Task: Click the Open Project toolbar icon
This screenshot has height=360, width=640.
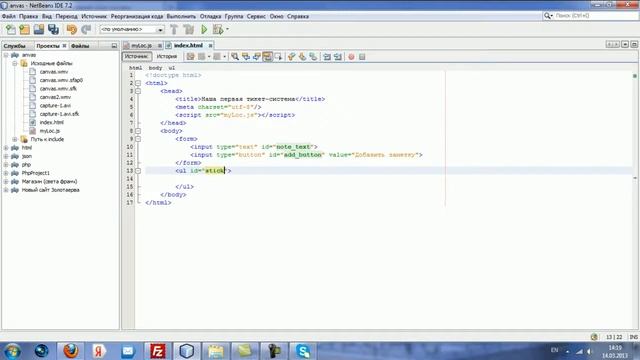Action: point(39,29)
